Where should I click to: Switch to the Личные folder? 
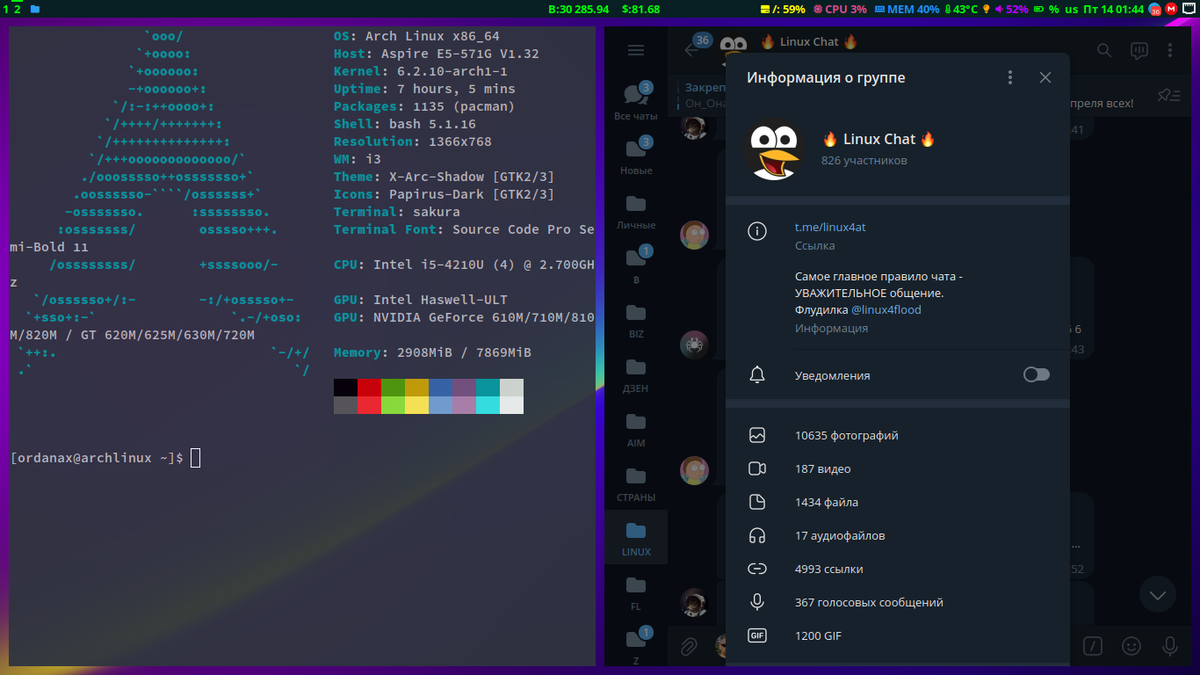point(636,211)
